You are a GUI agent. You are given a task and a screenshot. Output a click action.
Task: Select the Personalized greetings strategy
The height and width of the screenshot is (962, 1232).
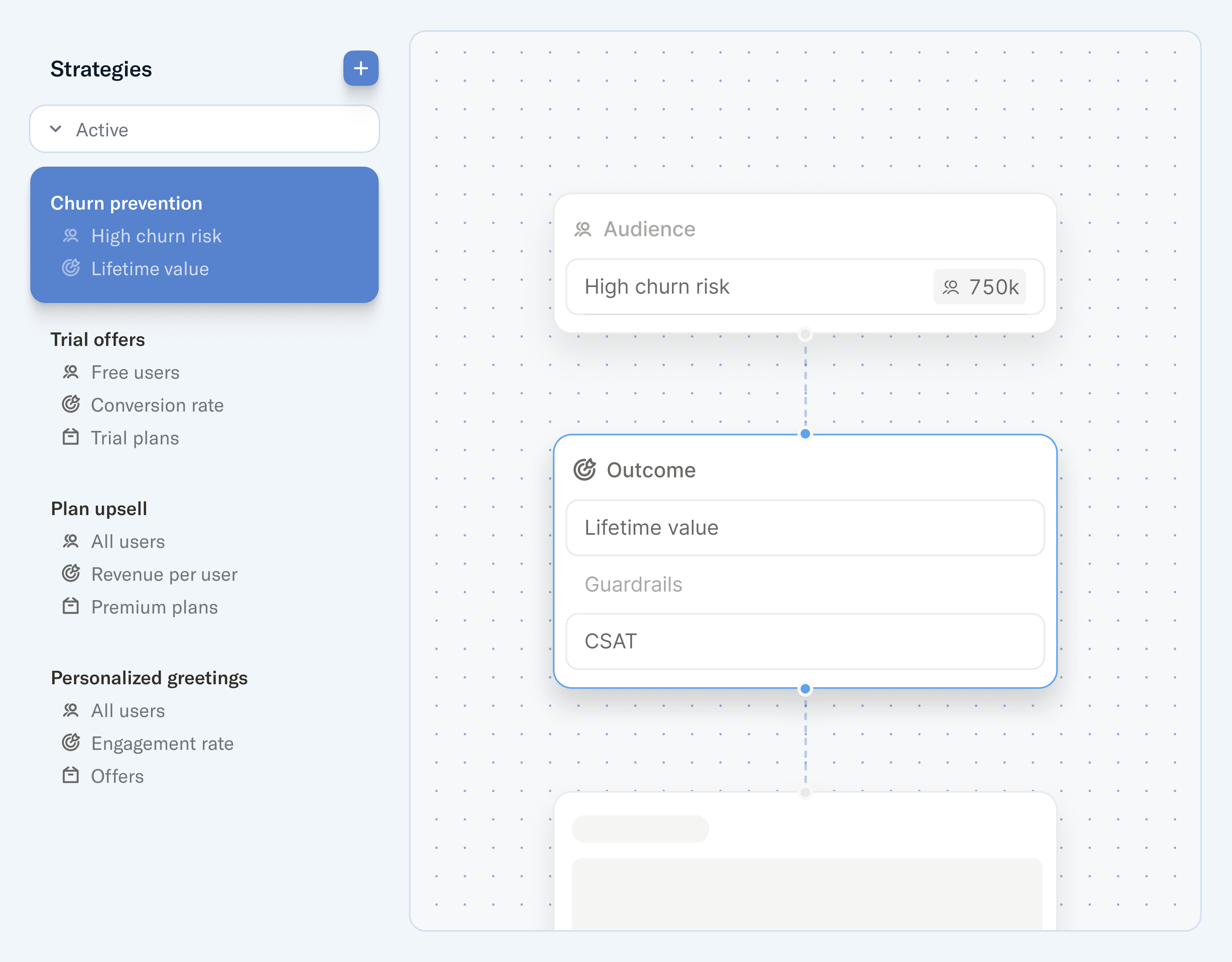click(x=149, y=678)
